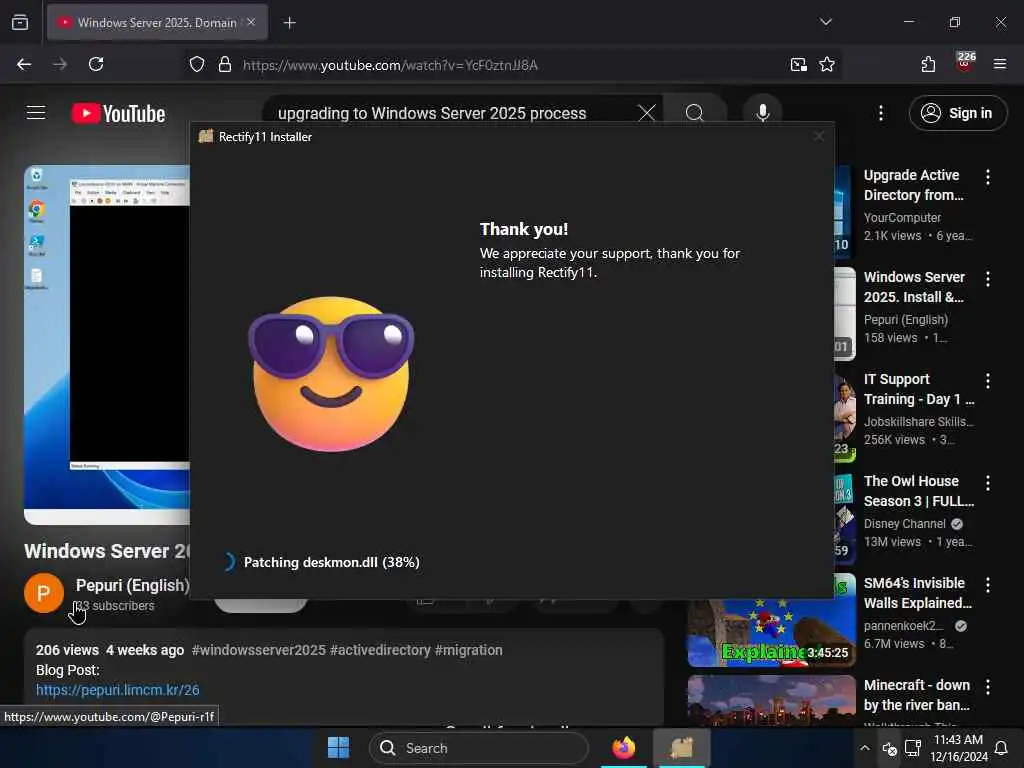This screenshot has height=768, width=1024.
Task: Open IT Support Training Day 1 video
Action: tap(918, 389)
